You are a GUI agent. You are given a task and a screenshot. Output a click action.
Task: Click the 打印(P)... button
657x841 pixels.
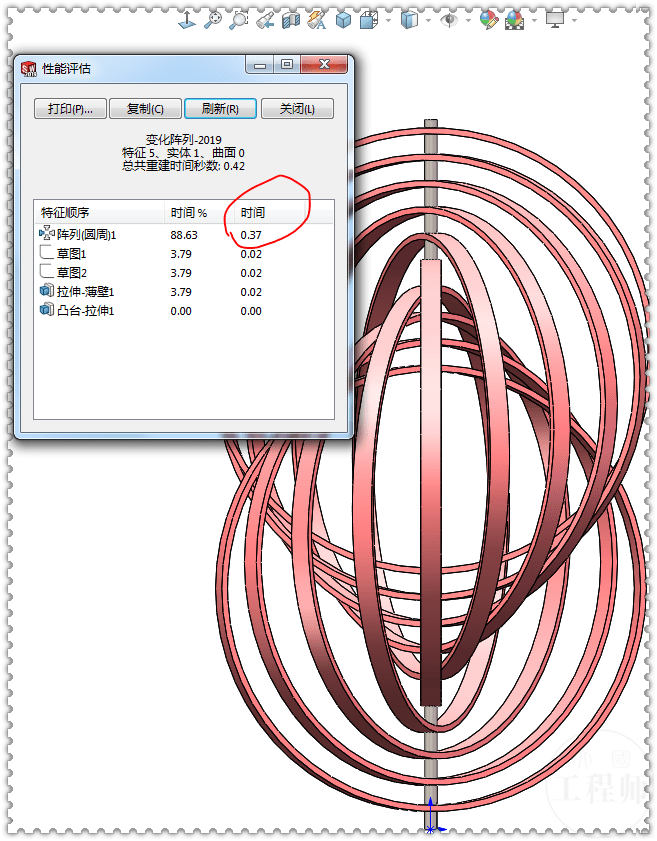click(70, 109)
